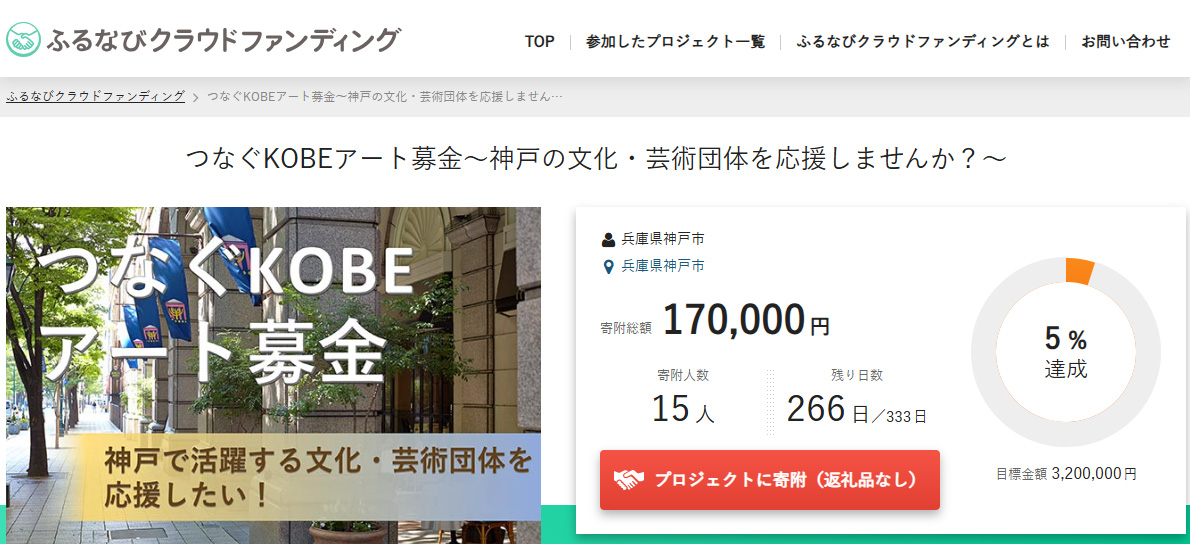Open お問い合わせ menu item

pos(1126,42)
